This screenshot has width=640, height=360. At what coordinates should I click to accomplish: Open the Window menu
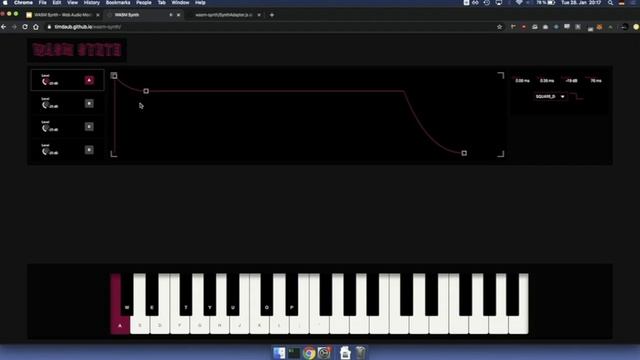180,2
